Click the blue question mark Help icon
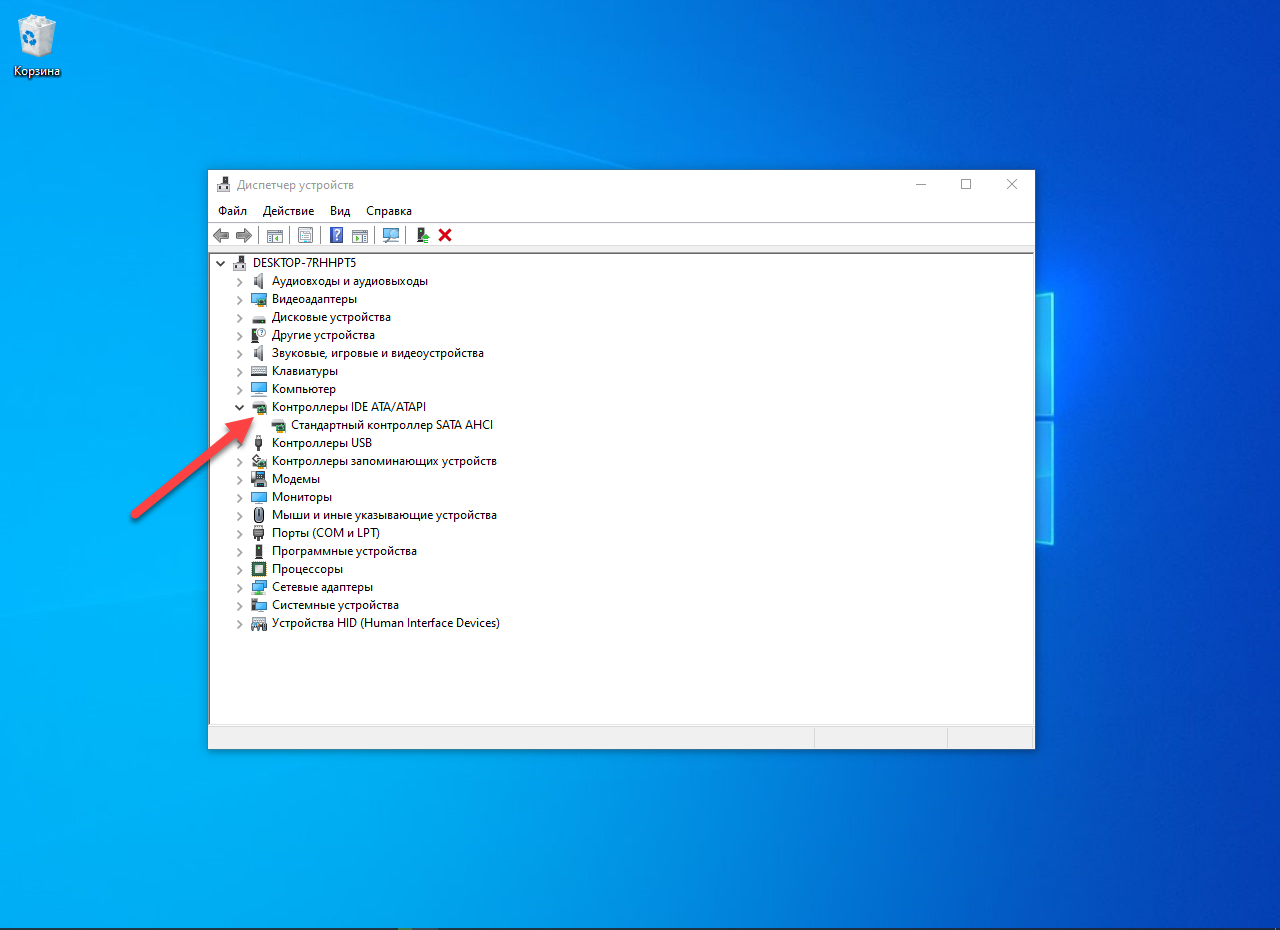 [336, 235]
